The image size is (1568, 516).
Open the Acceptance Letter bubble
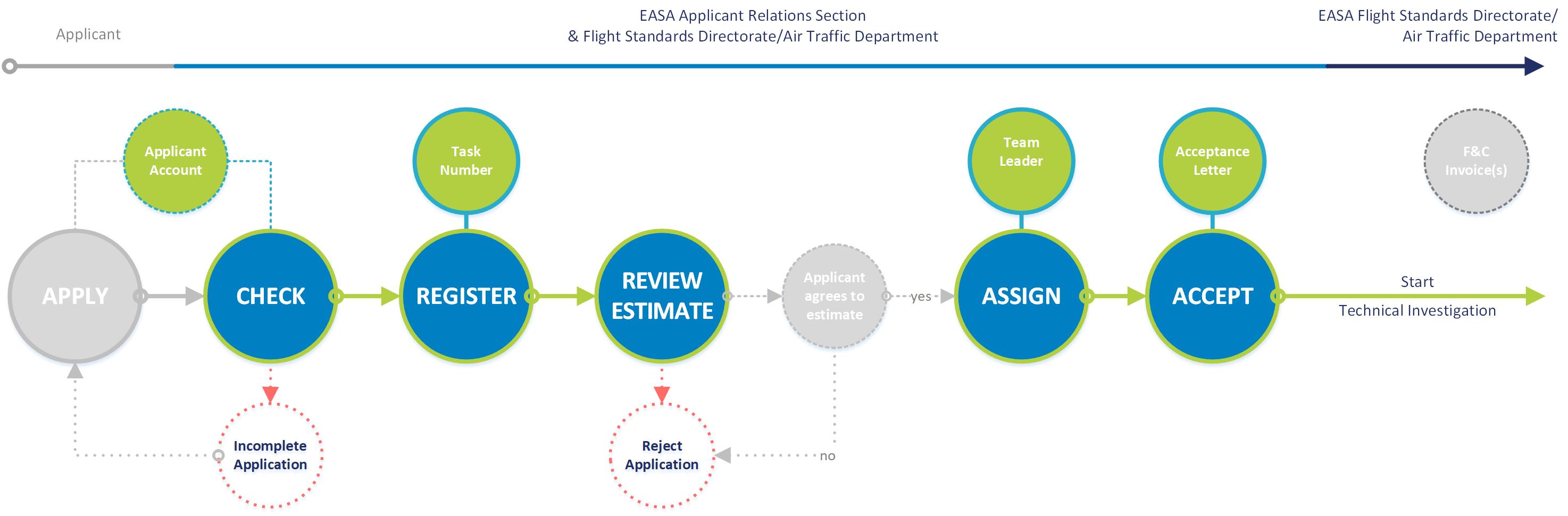coord(1212,161)
